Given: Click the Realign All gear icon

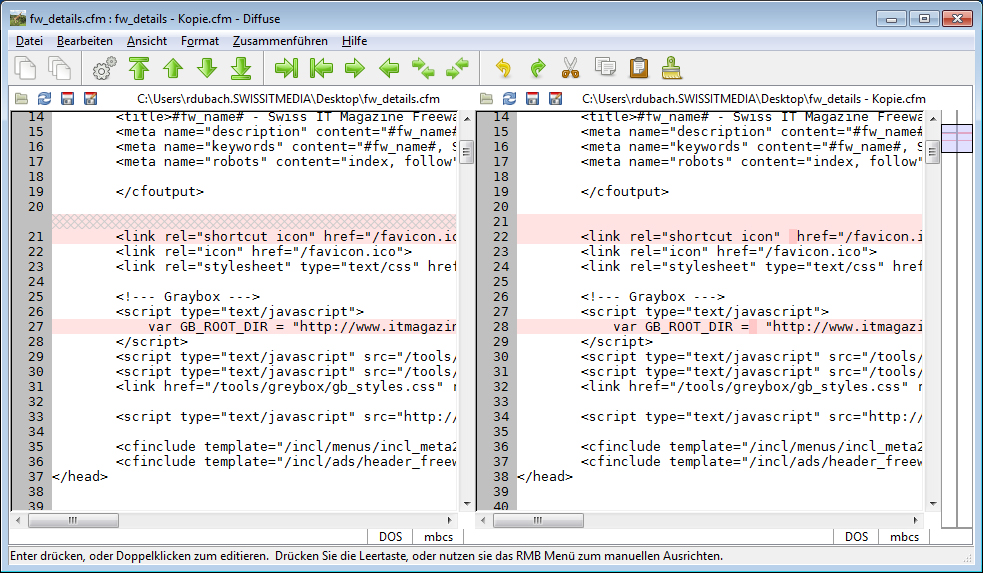Looking at the screenshot, I should (x=105, y=68).
